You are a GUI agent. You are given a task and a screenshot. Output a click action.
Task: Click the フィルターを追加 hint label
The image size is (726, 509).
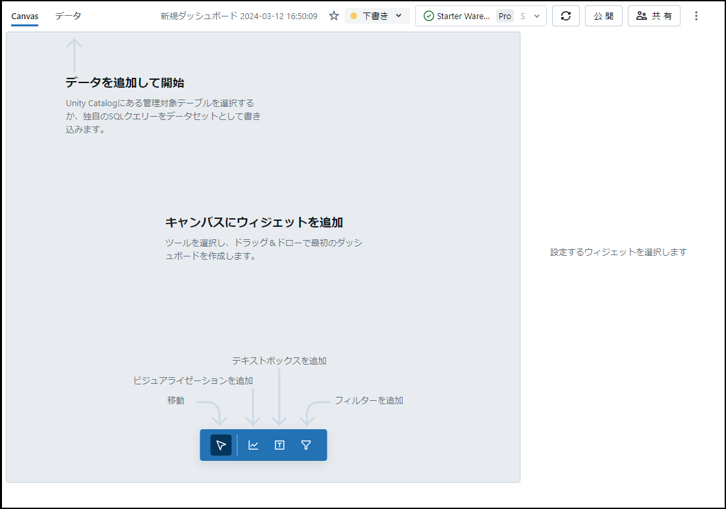point(369,400)
